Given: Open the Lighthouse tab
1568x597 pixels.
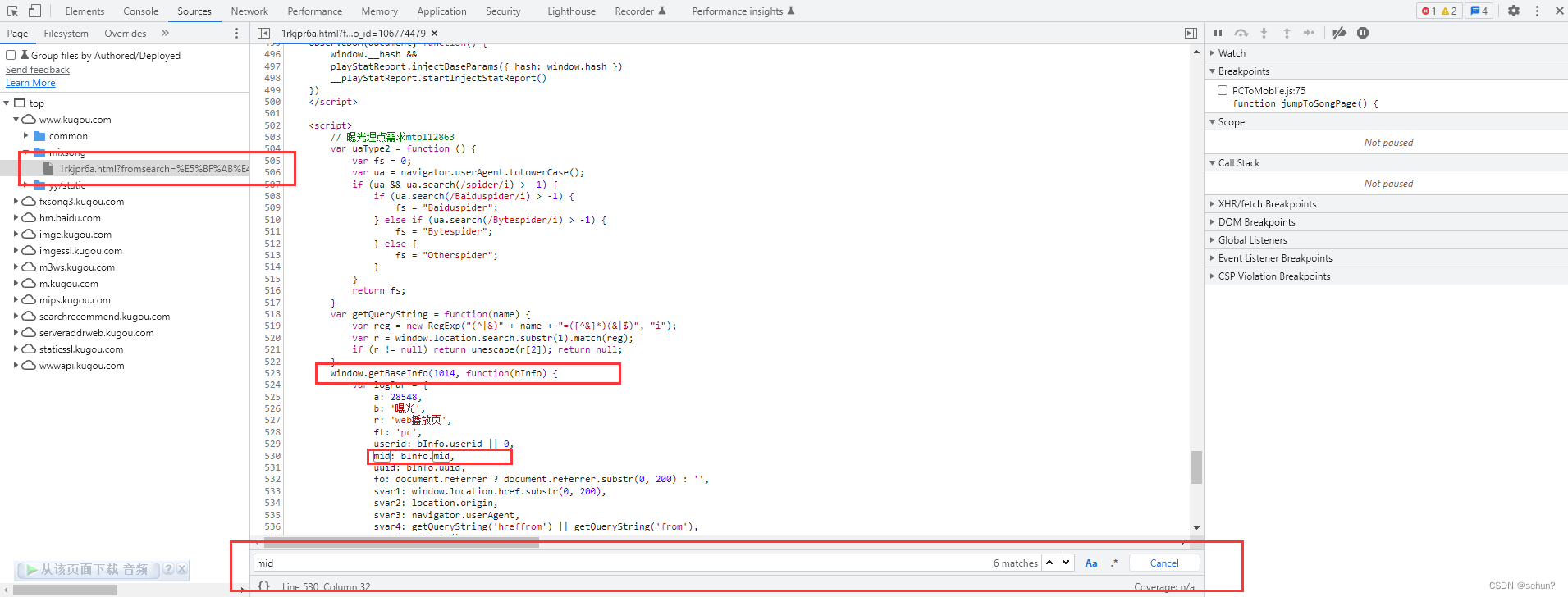Looking at the screenshot, I should pyautogui.click(x=572, y=11).
